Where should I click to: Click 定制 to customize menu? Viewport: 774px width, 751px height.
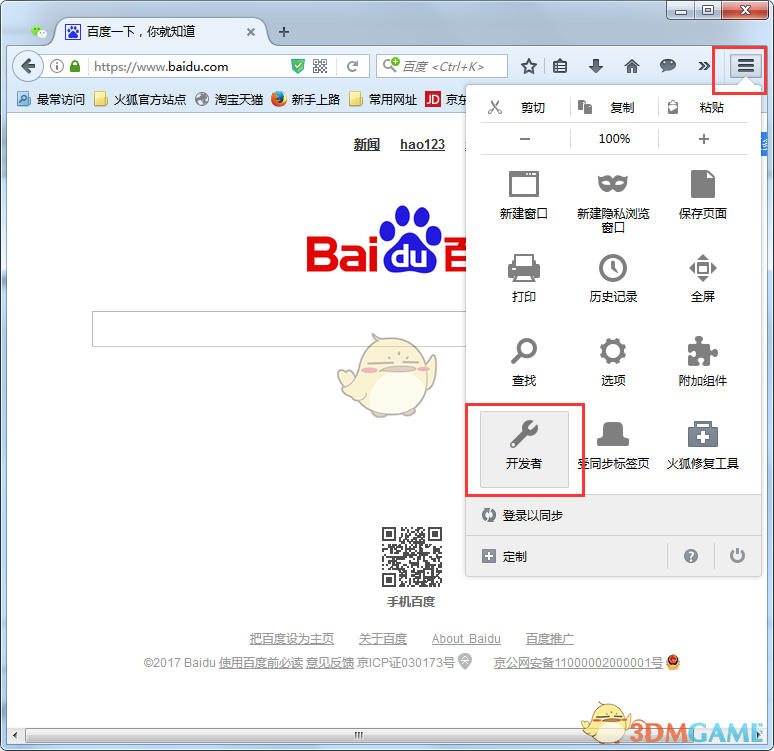[567, 556]
